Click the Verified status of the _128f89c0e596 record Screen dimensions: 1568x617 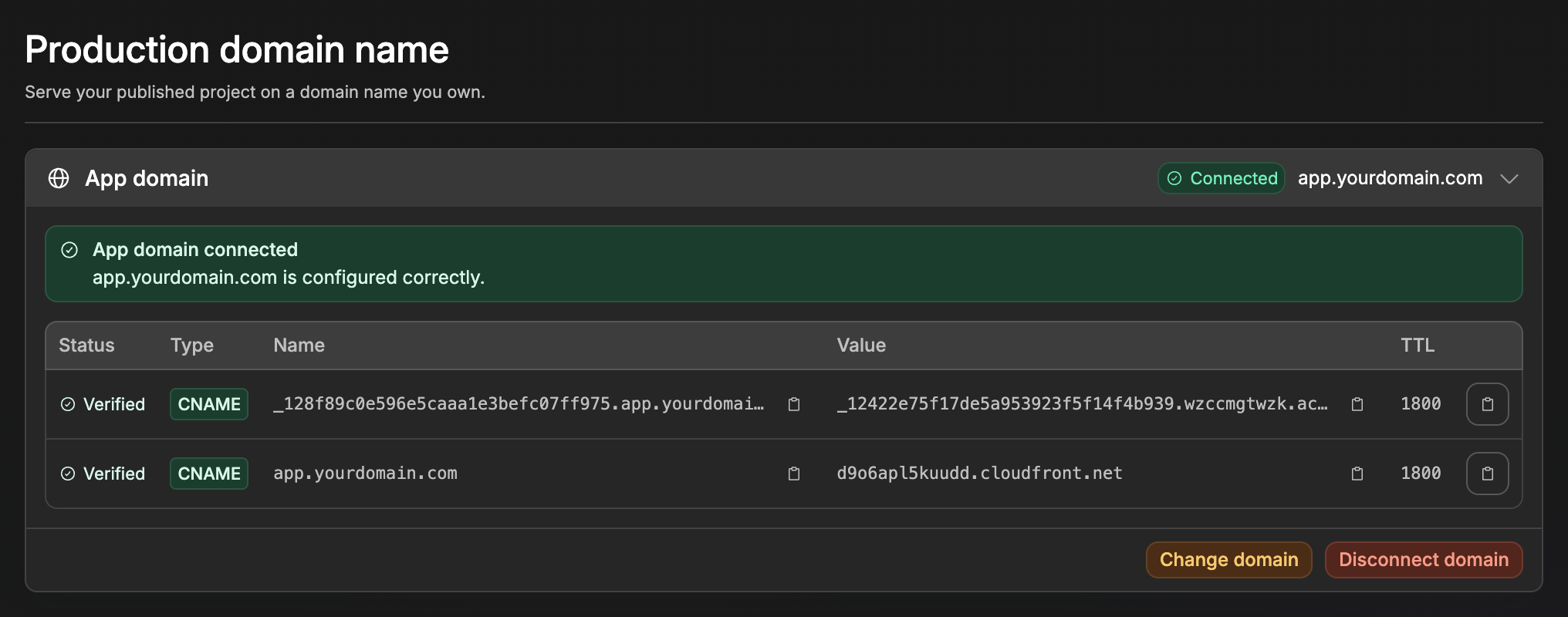point(103,404)
